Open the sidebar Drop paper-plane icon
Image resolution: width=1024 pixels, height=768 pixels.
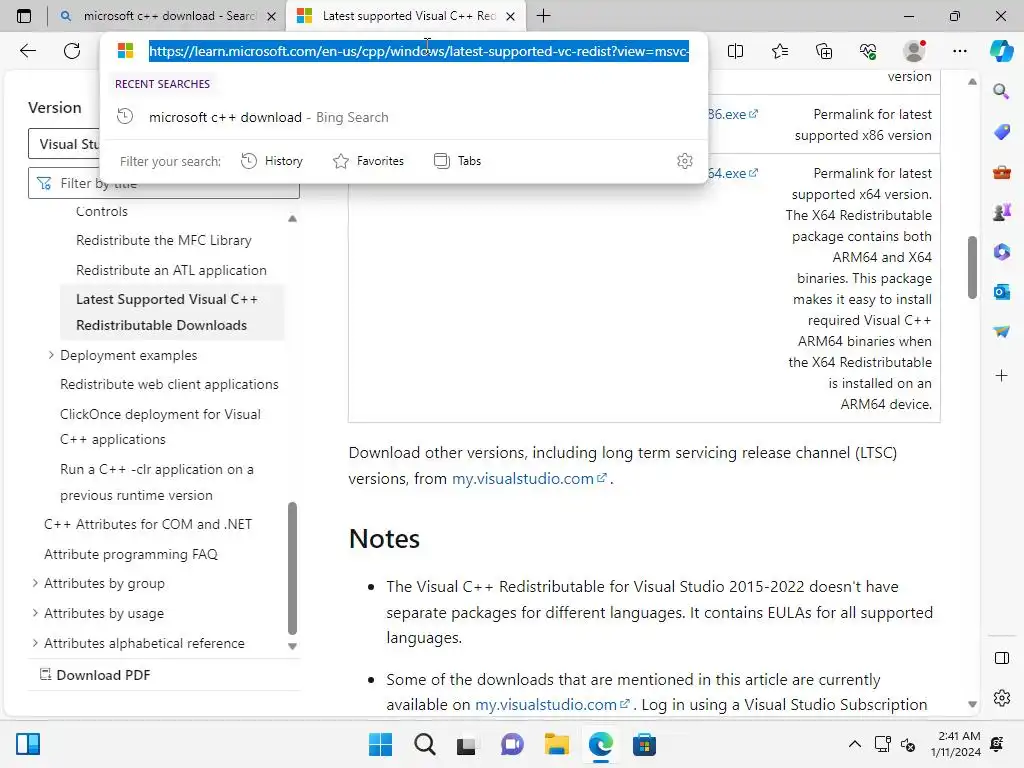[1001, 332]
